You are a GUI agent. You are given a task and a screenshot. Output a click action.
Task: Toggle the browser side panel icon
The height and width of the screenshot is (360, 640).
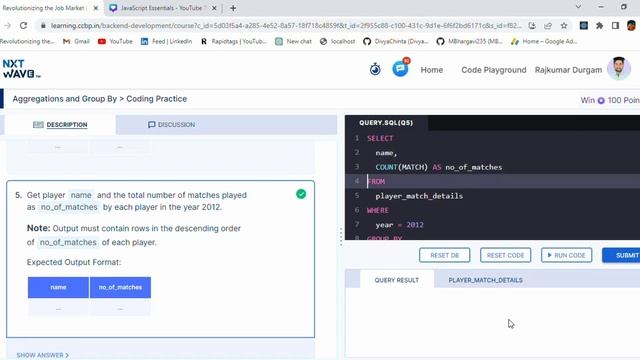coord(615,26)
